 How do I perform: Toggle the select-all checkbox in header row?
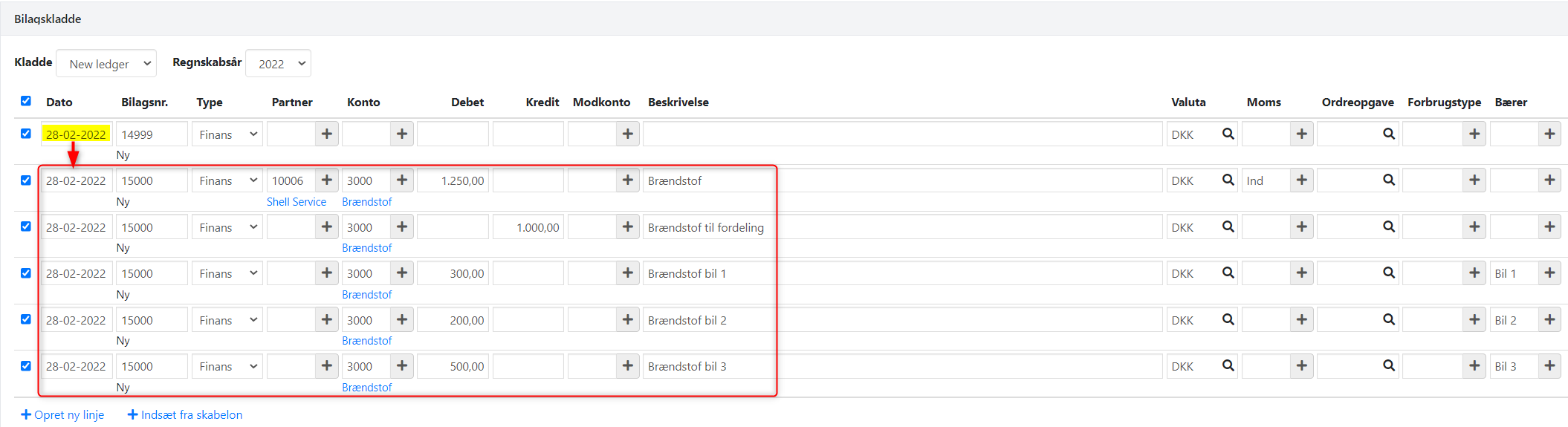26,101
